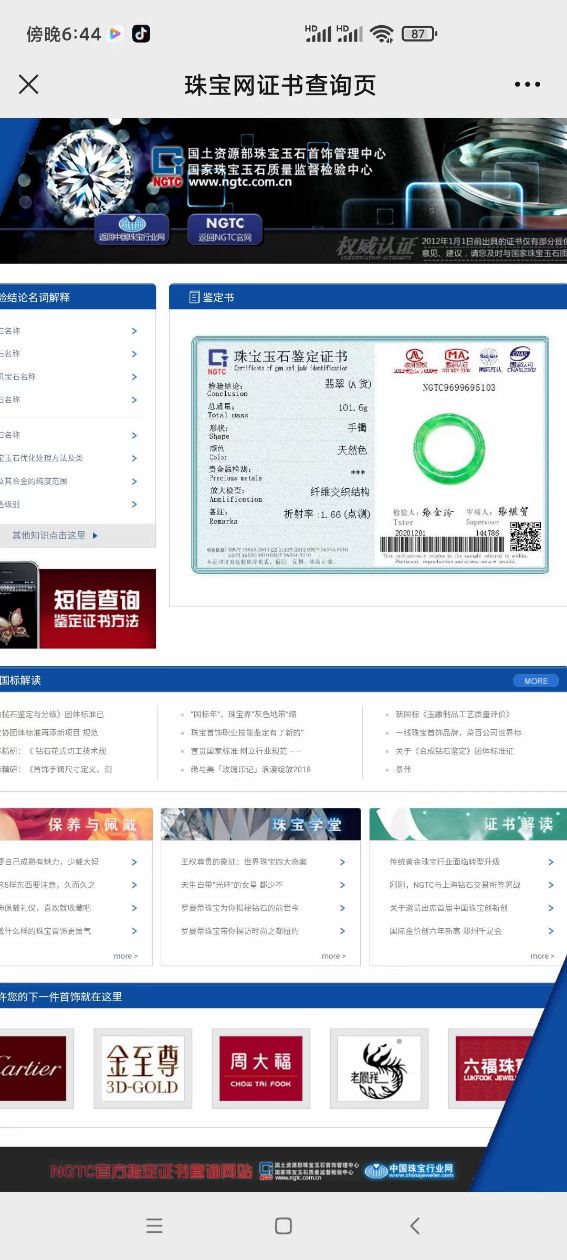The width and height of the screenshot is (567, 1260).
Task: Click more link under 保养与佩戴
Action: [x=125, y=956]
